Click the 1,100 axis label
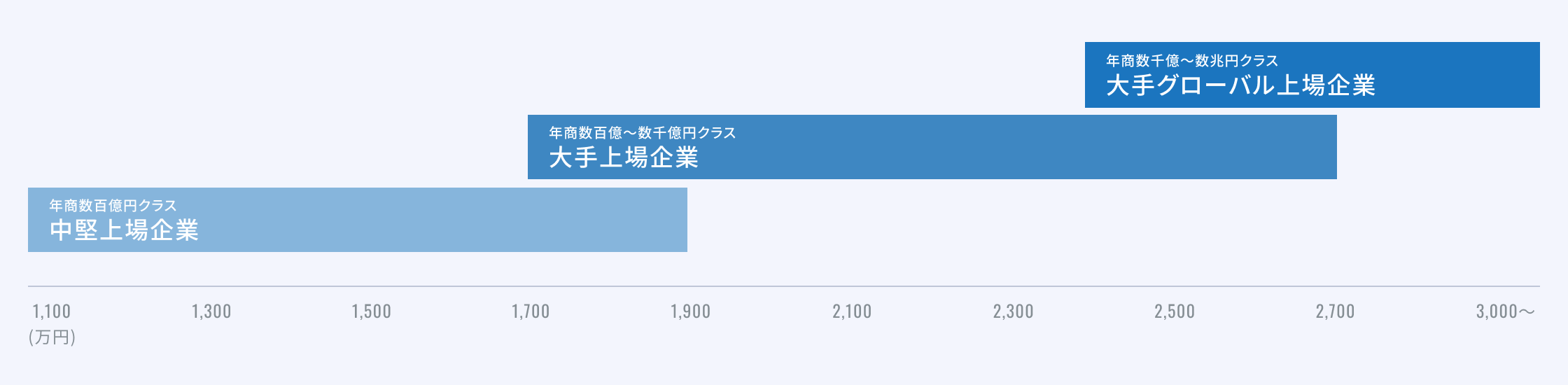Image resolution: width=1568 pixels, height=385 pixels. pyautogui.click(x=52, y=311)
